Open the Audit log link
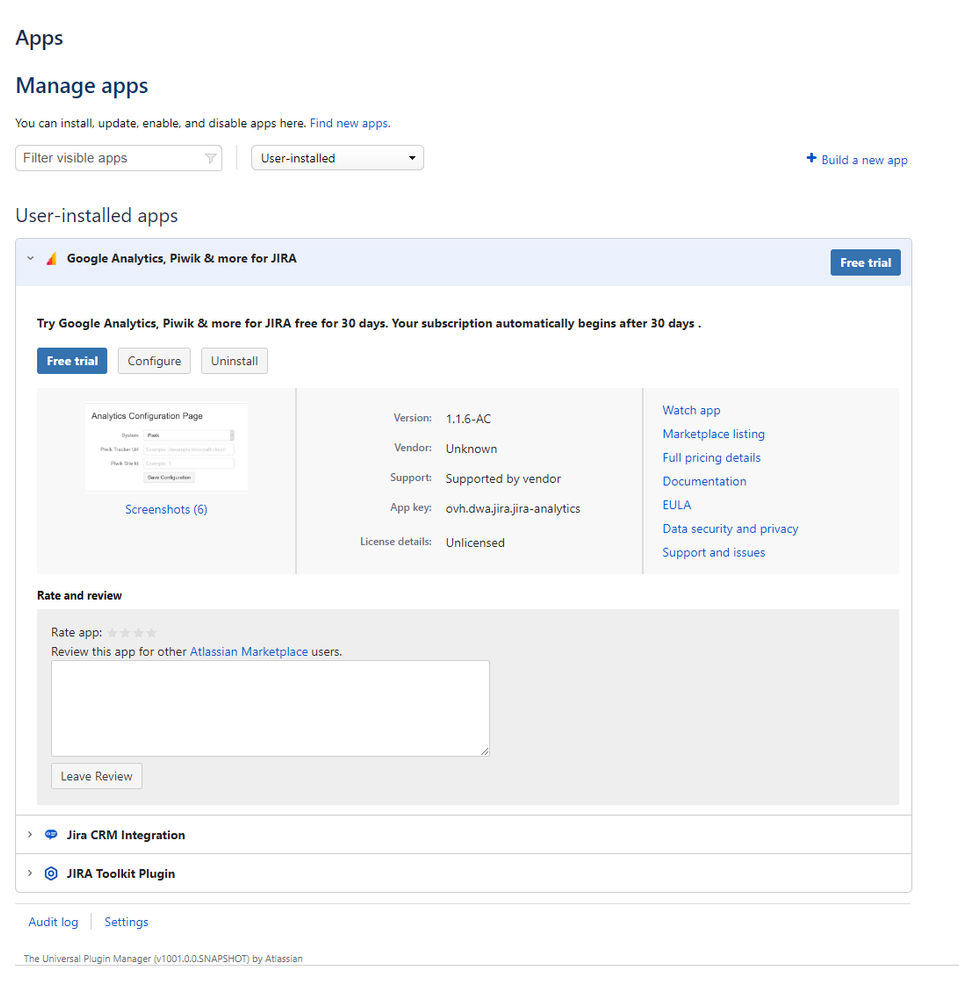959x999 pixels. 54,922
